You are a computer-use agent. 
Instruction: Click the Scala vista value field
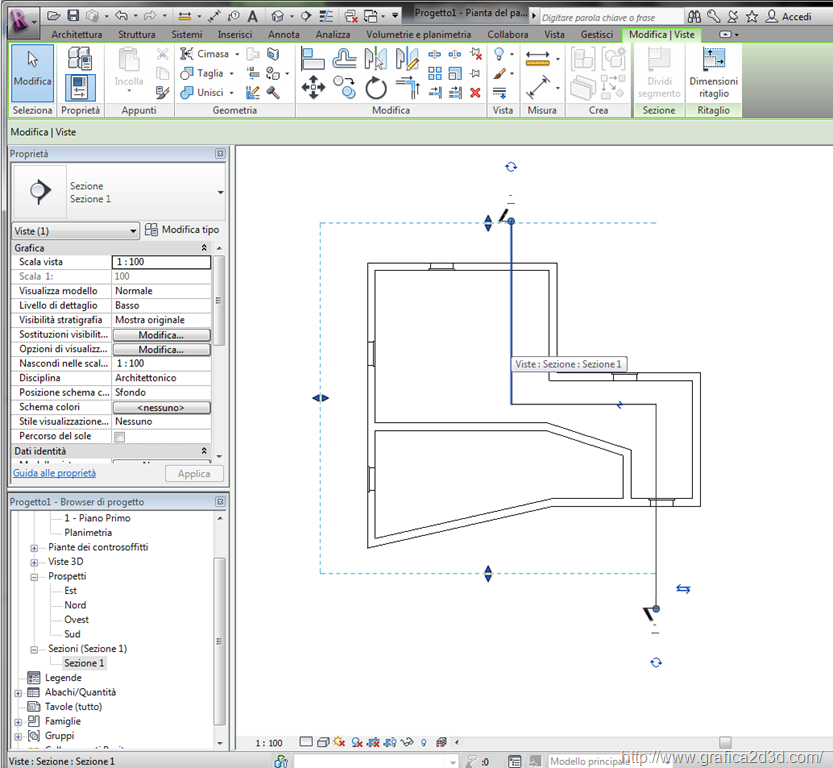point(161,262)
